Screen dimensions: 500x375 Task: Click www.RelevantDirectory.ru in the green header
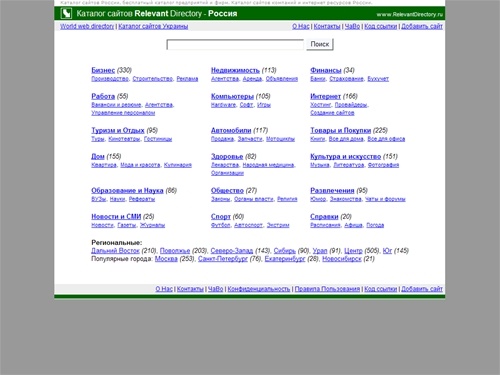[x=410, y=14]
